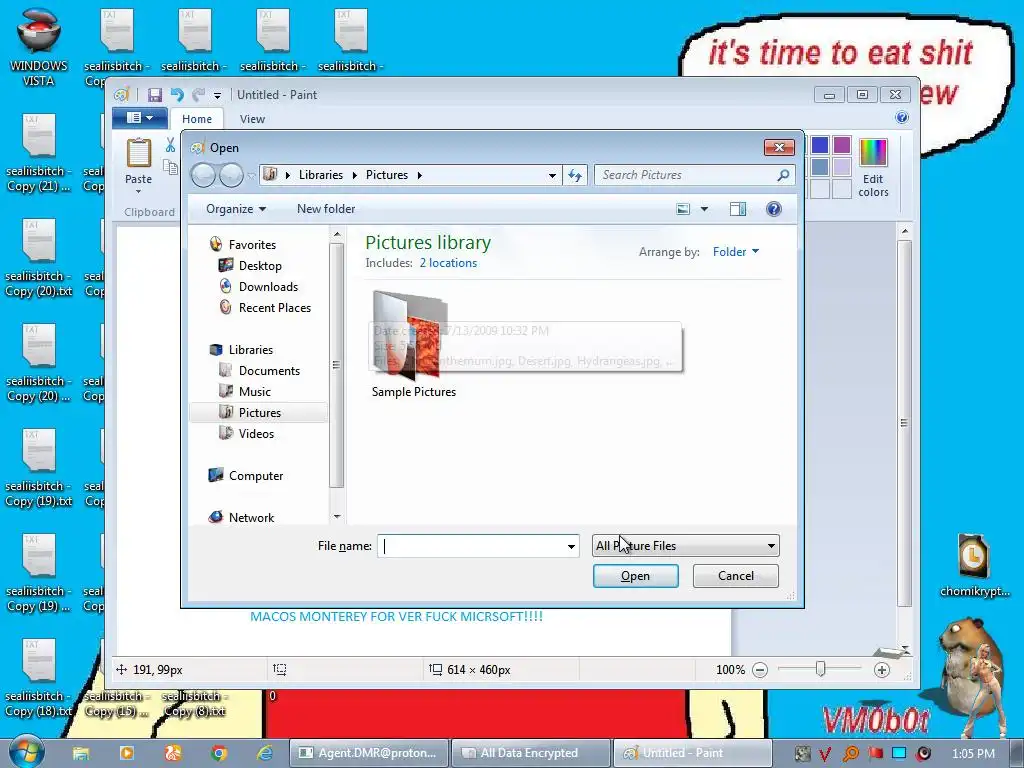The height and width of the screenshot is (768, 1024).
Task: Select the chomikrypt desktop icon
Action: [x=974, y=566]
